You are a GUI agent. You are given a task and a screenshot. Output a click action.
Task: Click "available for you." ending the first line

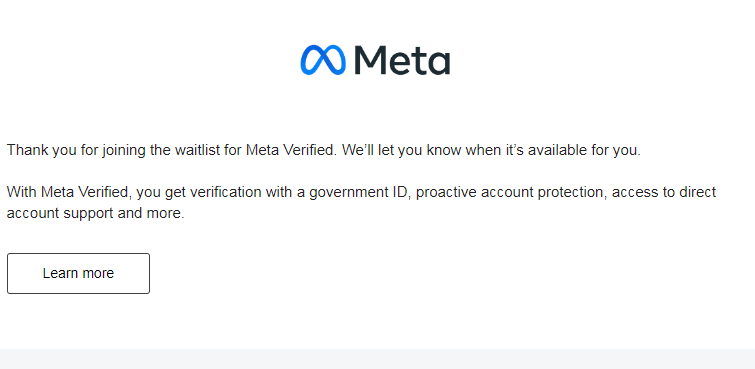tap(584, 150)
